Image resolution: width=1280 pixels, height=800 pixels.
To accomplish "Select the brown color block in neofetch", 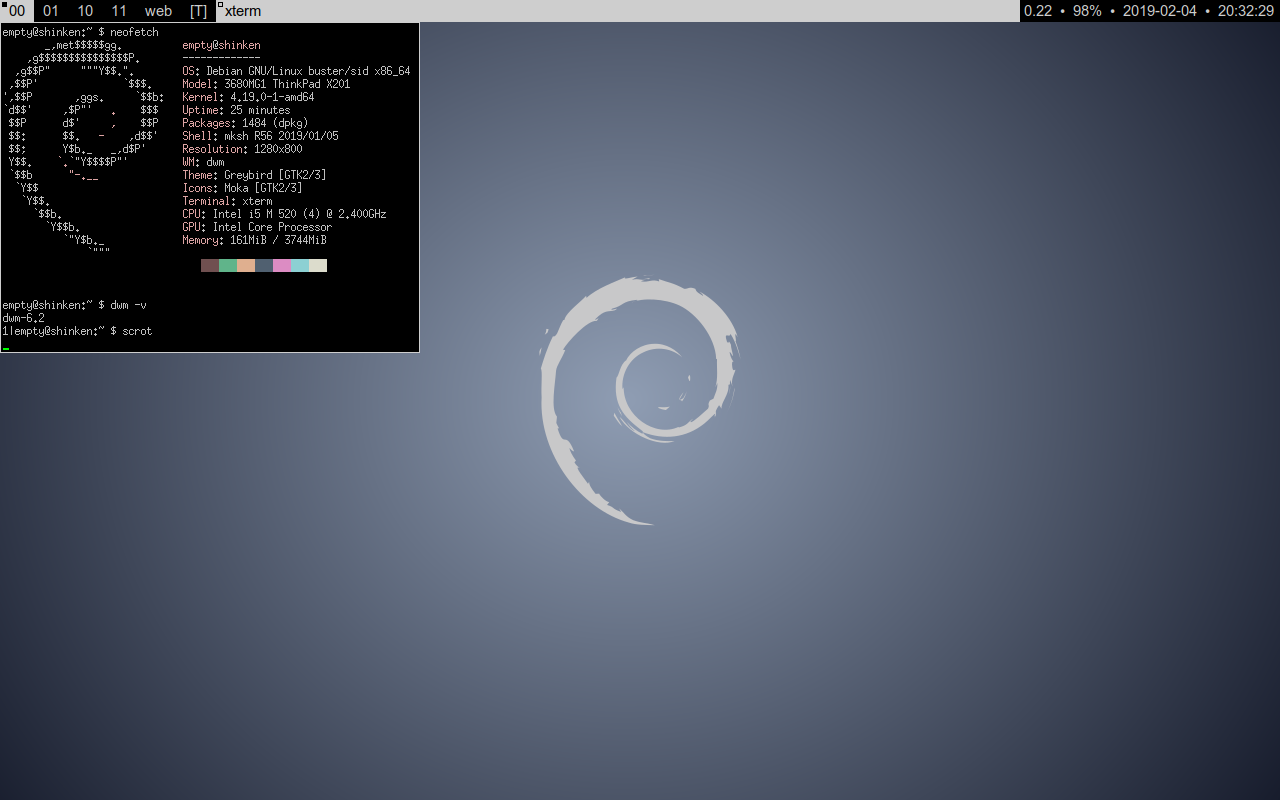I will coord(210,265).
